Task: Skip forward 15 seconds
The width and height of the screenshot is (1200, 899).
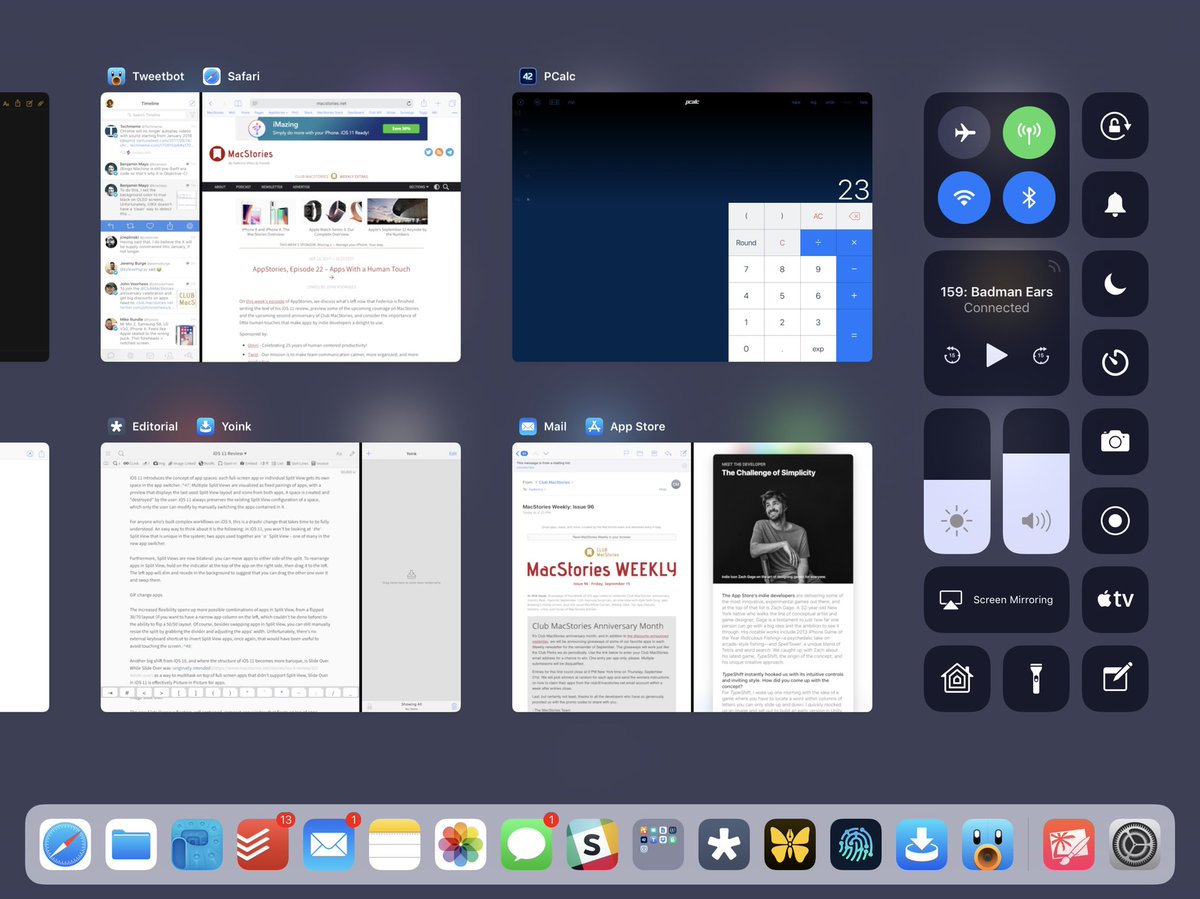Action: click(1041, 355)
